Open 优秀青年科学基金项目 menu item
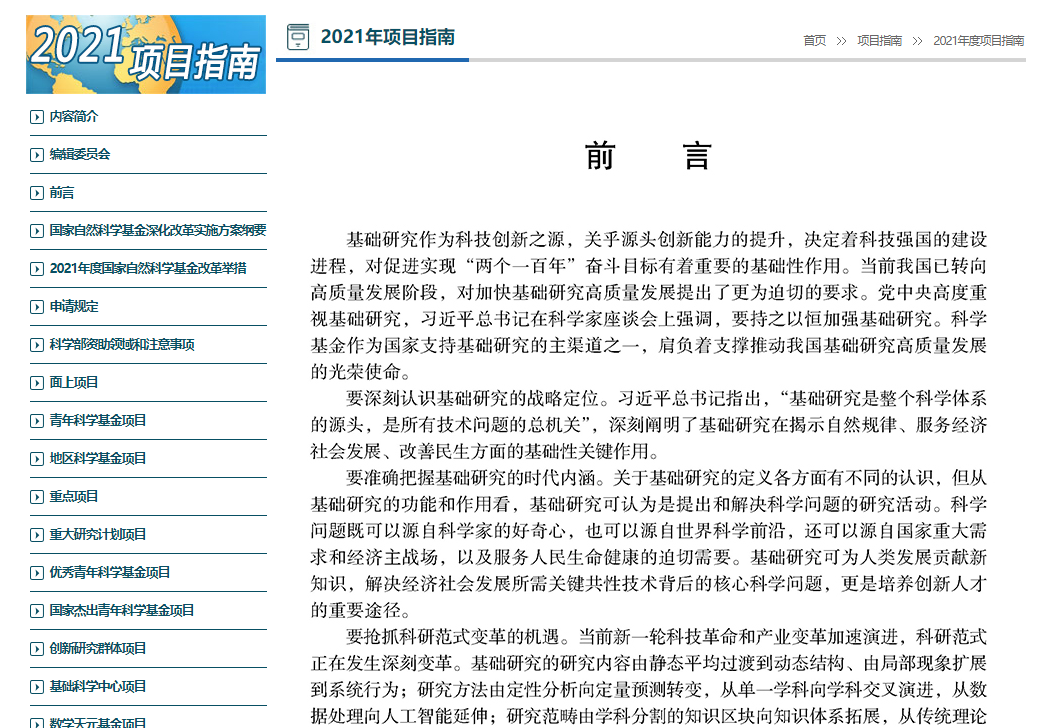This screenshot has height=728, width=1046. 109,573
